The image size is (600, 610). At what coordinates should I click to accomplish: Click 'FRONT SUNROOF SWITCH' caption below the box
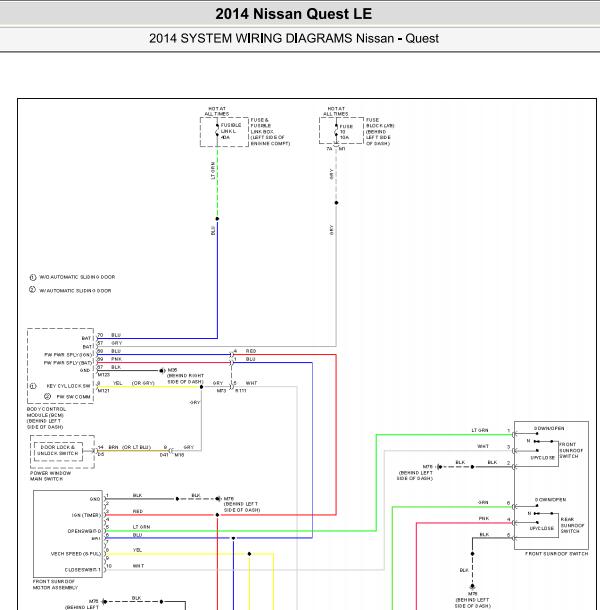tap(556, 554)
